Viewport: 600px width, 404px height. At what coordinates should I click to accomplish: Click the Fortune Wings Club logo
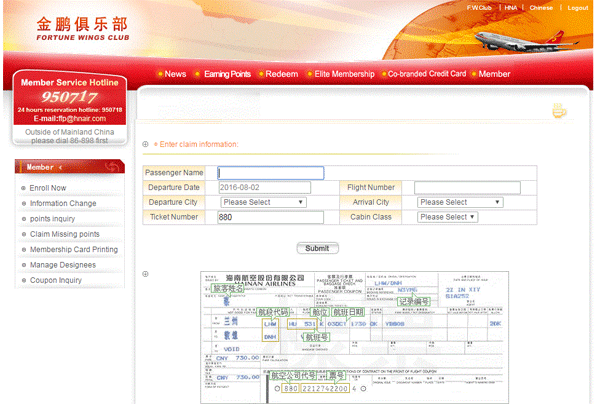(83, 29)
